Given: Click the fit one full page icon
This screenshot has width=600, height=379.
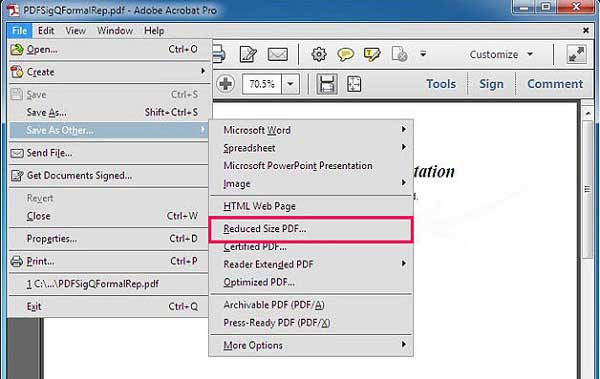Looking at the screenshot, I should click(354, 84).
